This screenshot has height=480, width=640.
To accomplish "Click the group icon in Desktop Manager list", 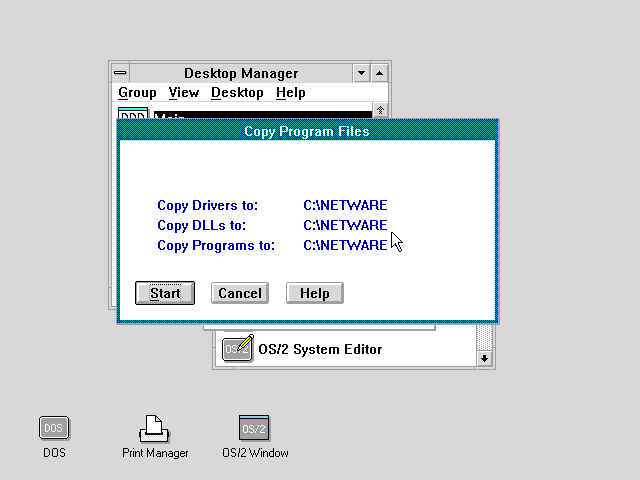I will tap(133, 113).
